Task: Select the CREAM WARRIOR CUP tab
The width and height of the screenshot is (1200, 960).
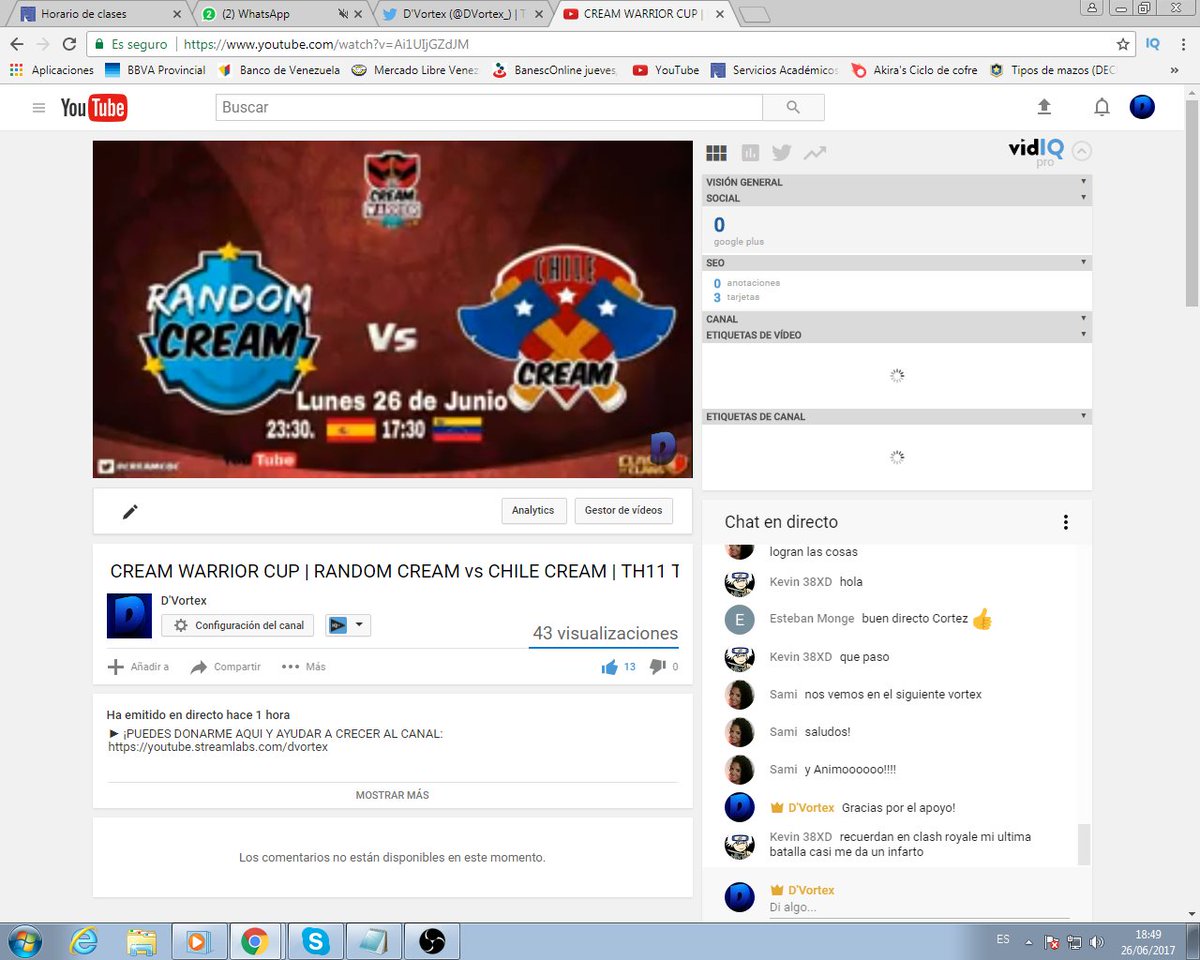Action: [646, 14]
